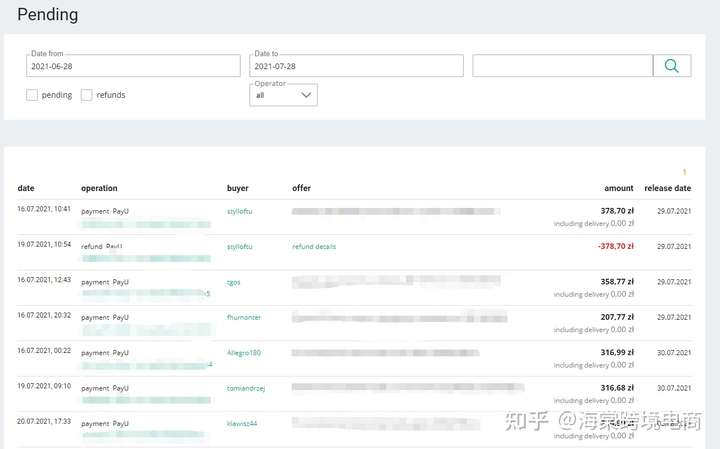The width and height of the screenshot is (720, 449).
Task: Select date cell 16.07.2021, 12:43
Action: coord(44,280)
